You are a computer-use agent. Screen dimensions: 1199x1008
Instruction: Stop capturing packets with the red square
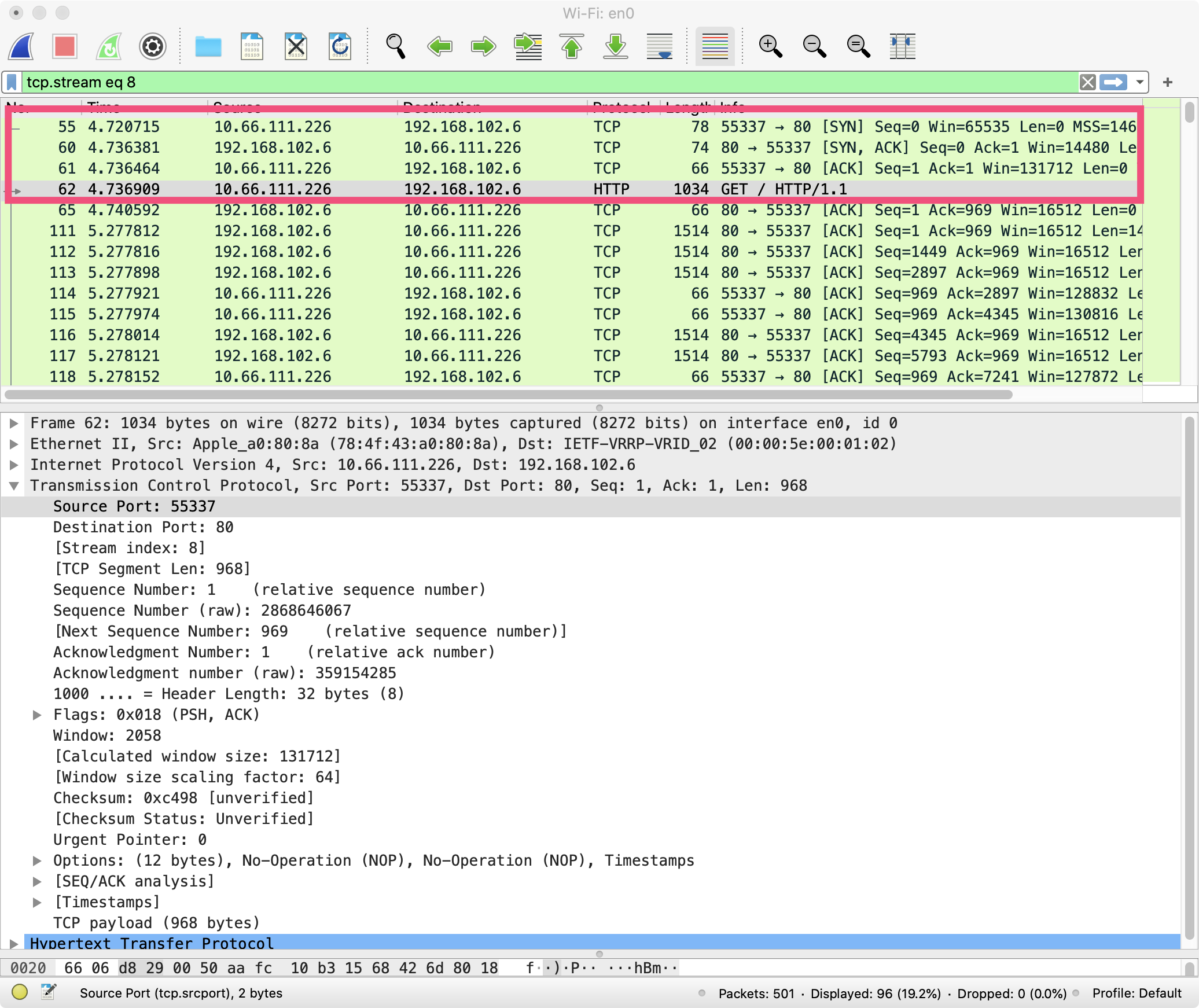pos(64,46)
